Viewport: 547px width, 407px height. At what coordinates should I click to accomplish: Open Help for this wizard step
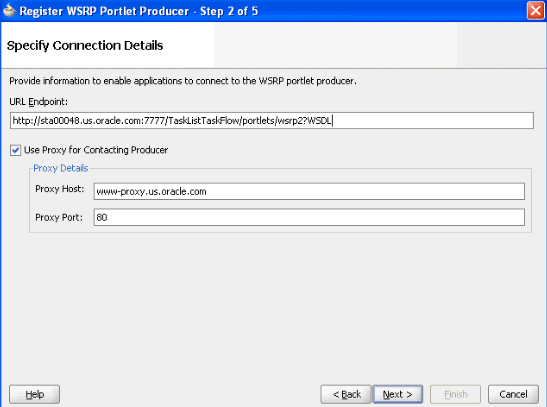(x=35, y=394)
